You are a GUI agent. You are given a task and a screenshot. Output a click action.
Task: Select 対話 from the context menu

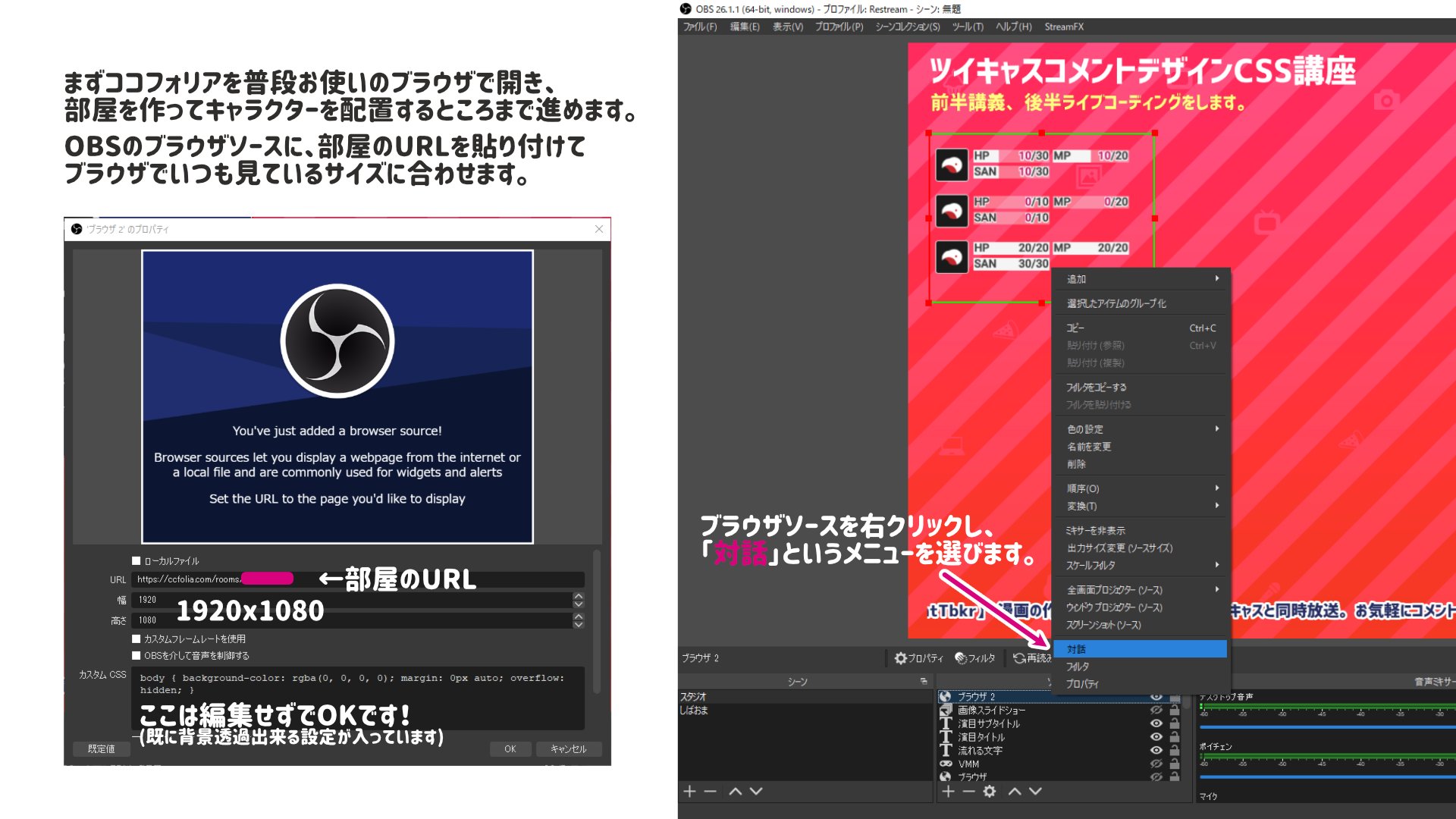click(1076, 650)
